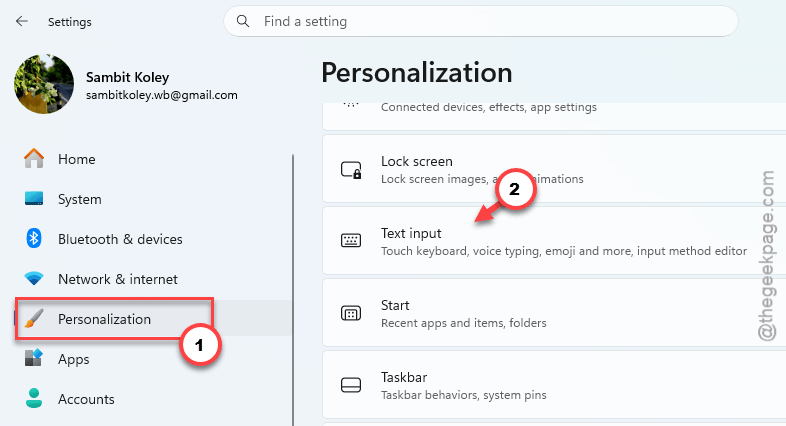The image size is (786, 426).
Task: Click the sambitkoley.wb@gmail.com email text
Action: 161,95
